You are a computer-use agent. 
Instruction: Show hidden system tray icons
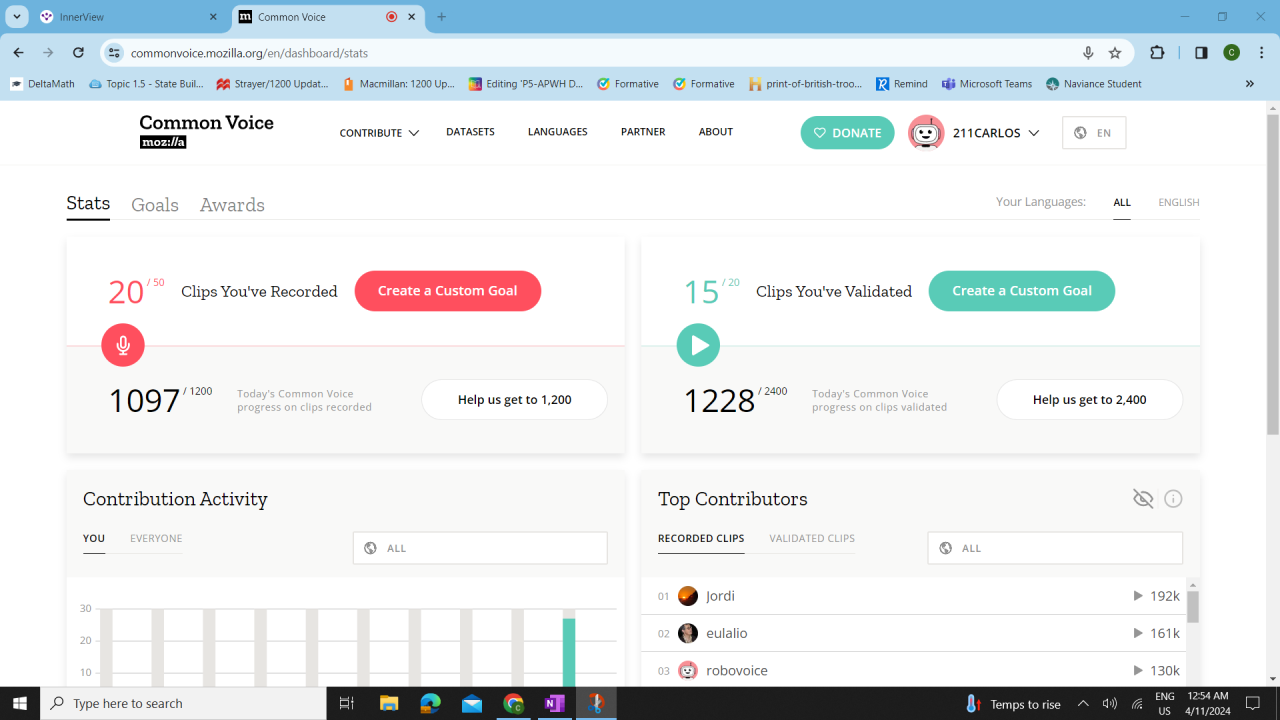[1083, 704]
